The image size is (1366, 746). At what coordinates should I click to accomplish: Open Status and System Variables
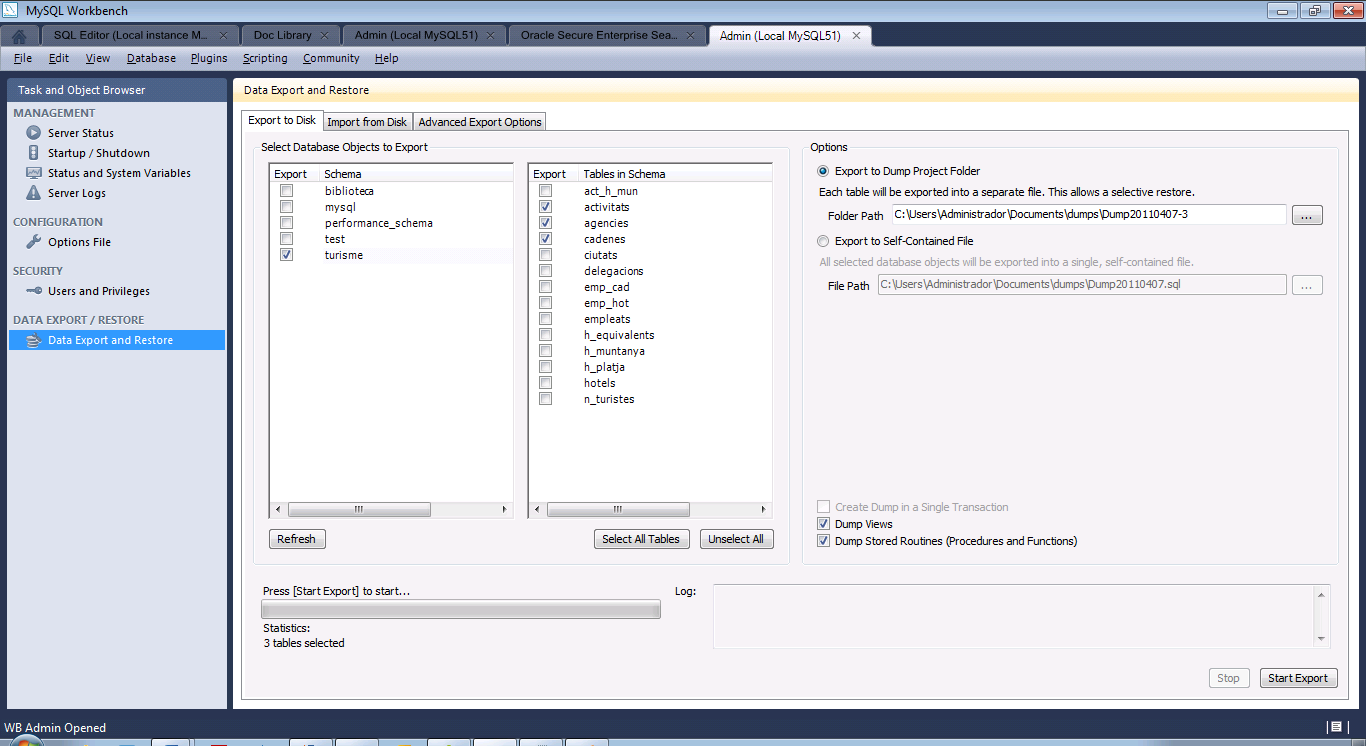coord(34,173)
